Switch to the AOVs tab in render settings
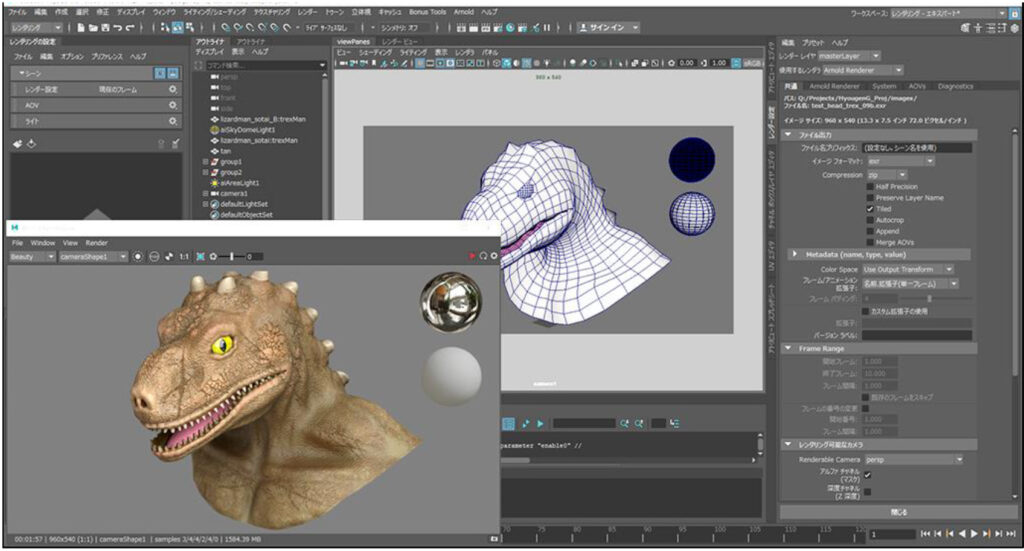 tap(917, 86)
